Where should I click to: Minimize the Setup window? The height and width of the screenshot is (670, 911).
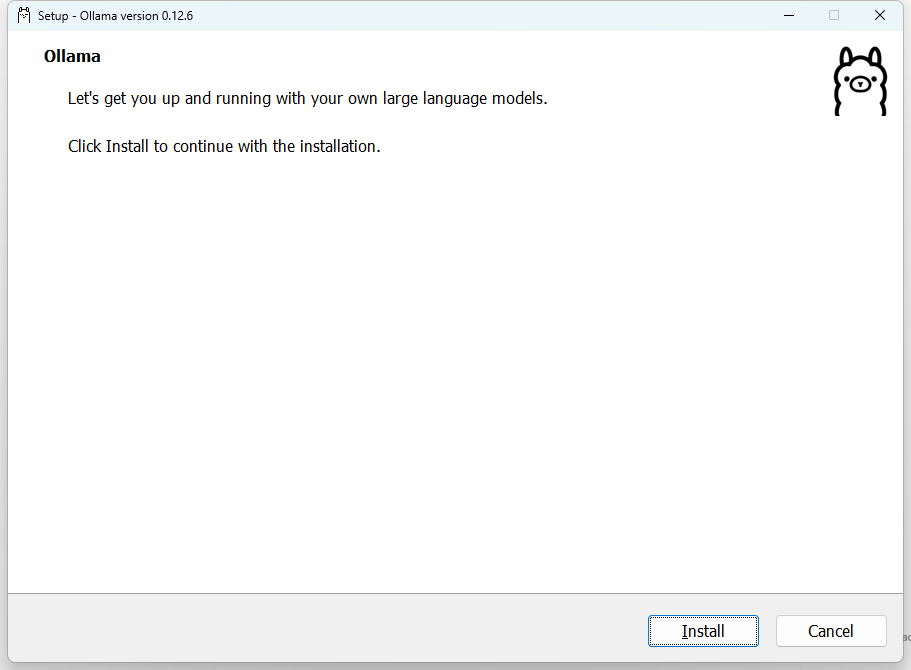(788, 15)
